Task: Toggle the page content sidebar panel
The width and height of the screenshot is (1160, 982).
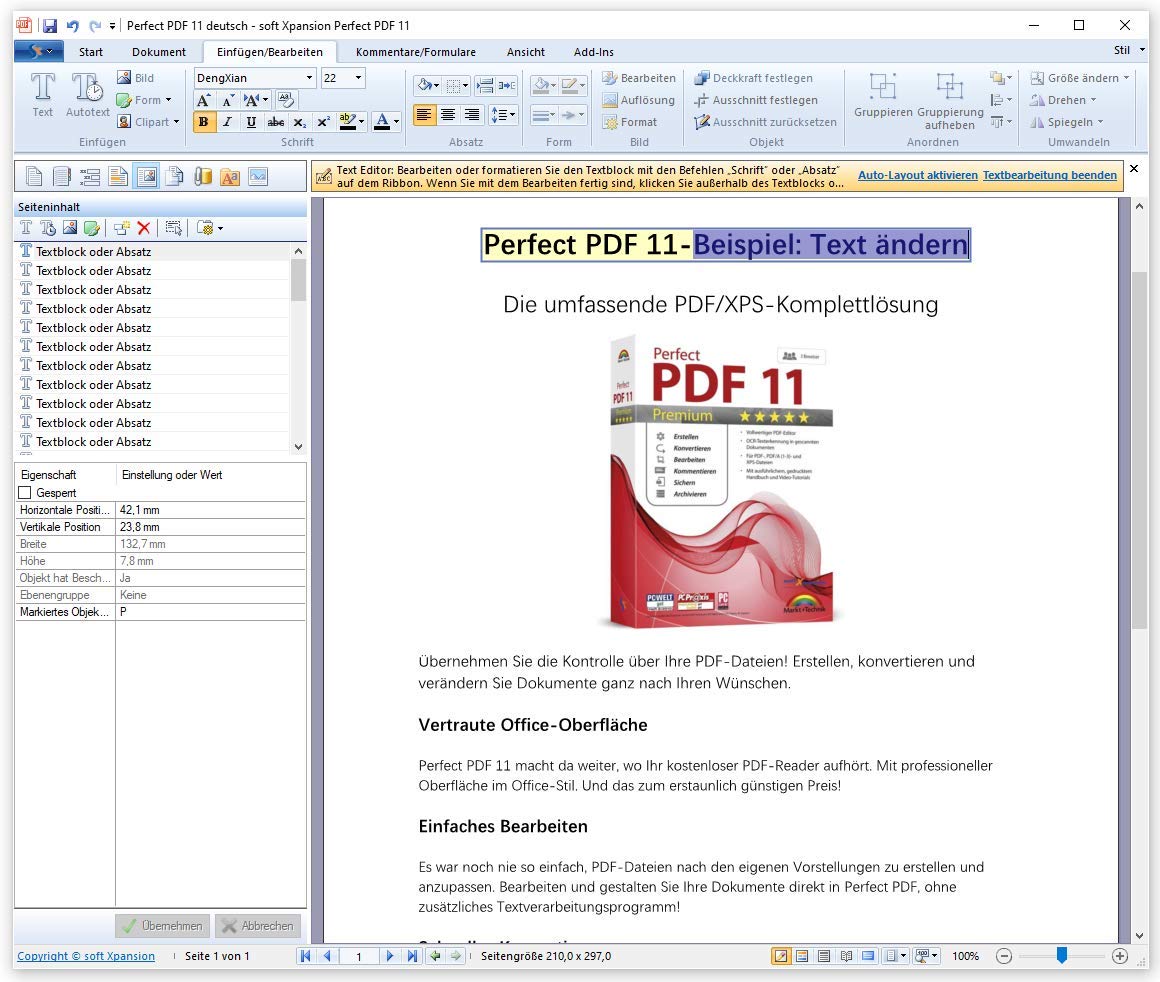Action: [x=146, y=177]
